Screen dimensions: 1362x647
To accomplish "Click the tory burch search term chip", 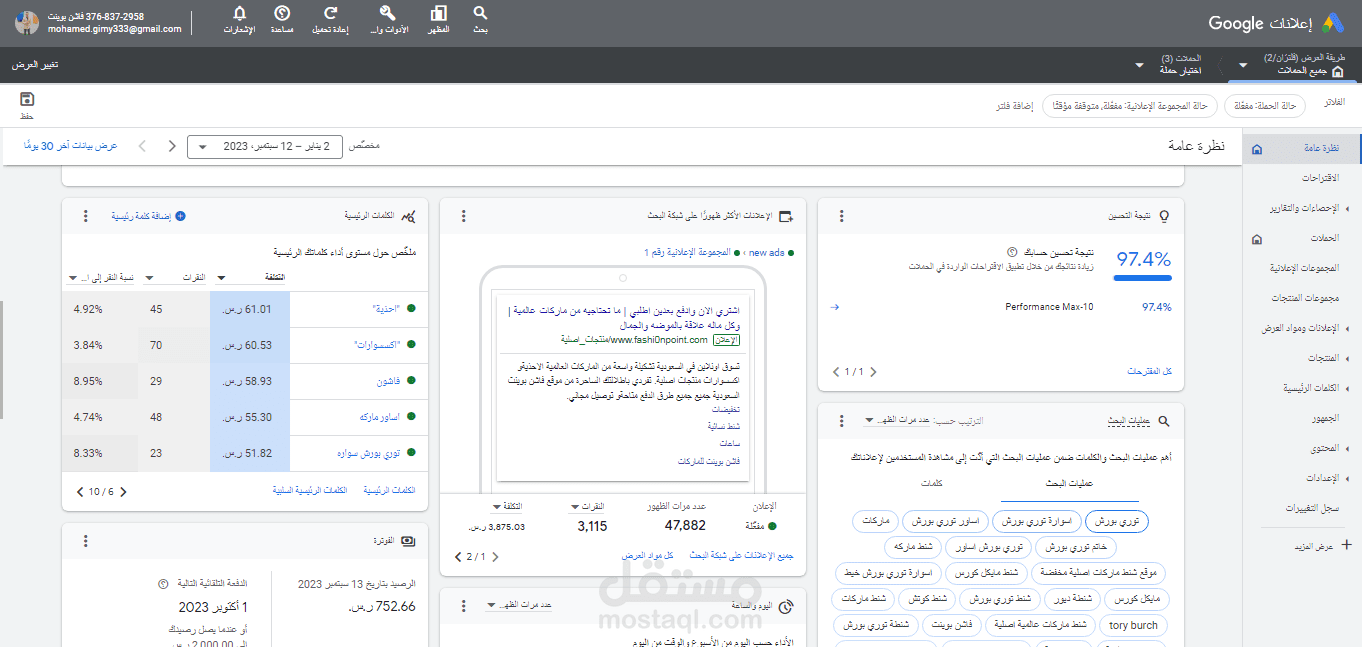I will (1133, 626).
